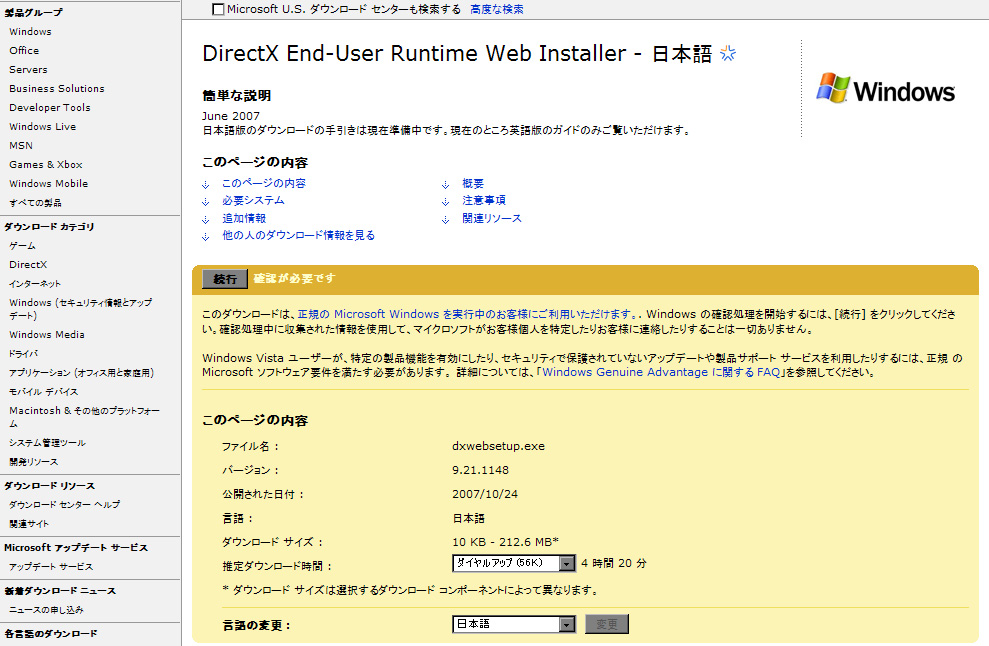Open the 日本語 language dropdown
Viewport: 989px width, 646px height.
[513, 625]
